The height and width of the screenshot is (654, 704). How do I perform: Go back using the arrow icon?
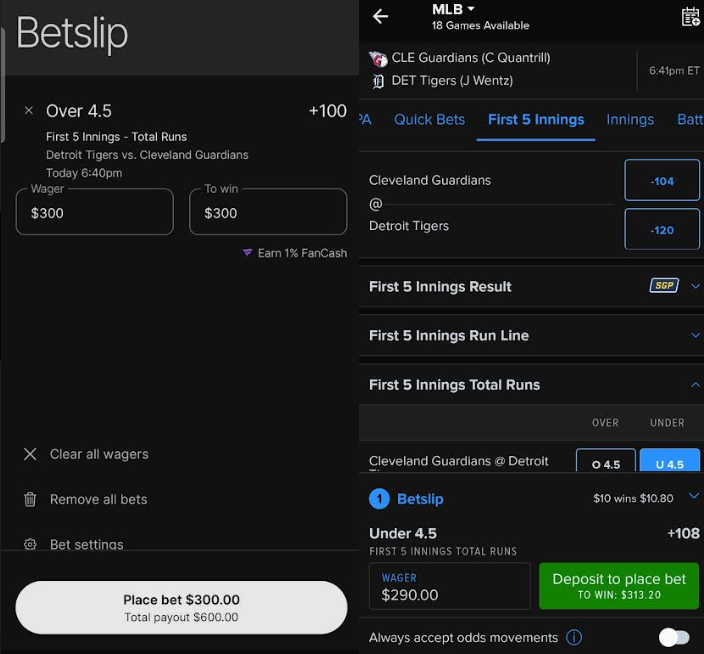pyautogui.click(x=380, y=17)
